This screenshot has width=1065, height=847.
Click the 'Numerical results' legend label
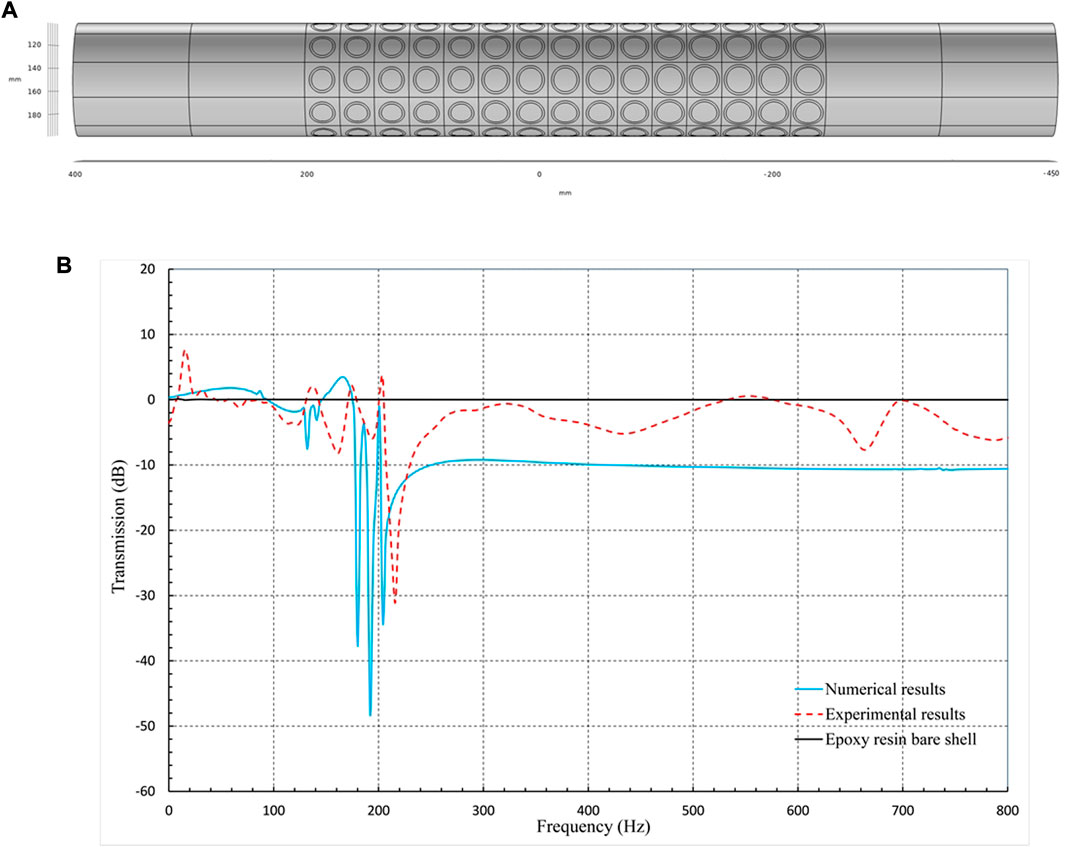point(884,689)
